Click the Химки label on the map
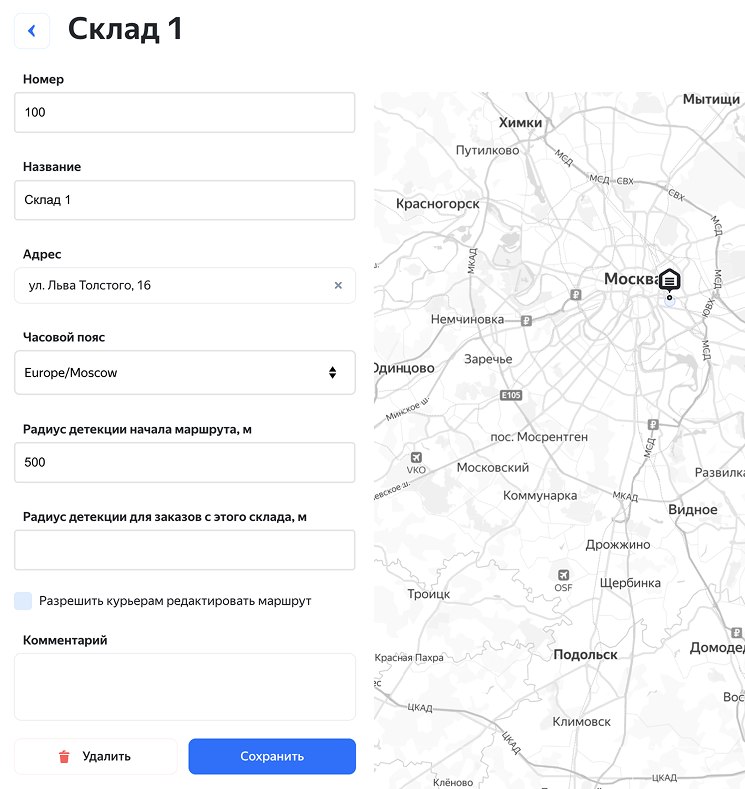745x789 pixels. [520, 123]
